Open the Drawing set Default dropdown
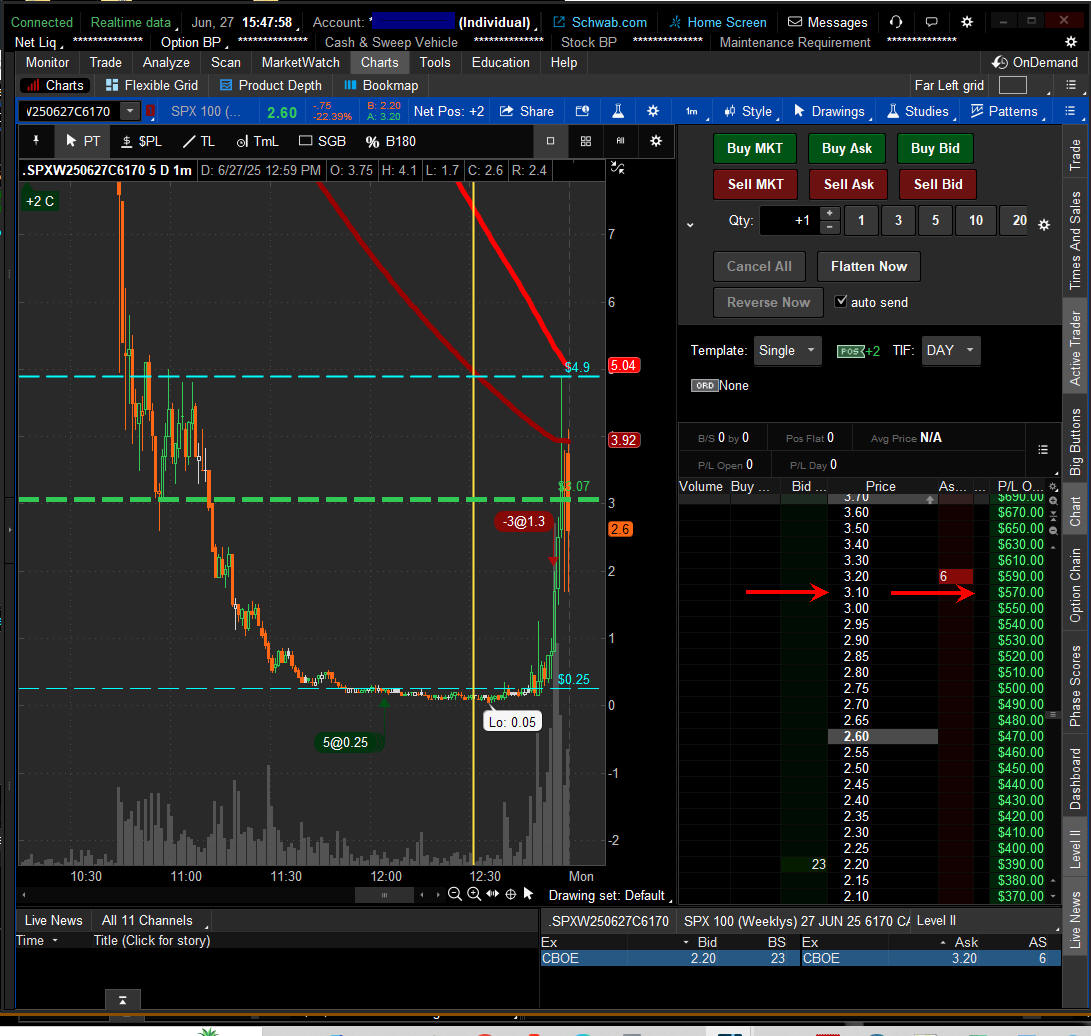 click(610, 895)
